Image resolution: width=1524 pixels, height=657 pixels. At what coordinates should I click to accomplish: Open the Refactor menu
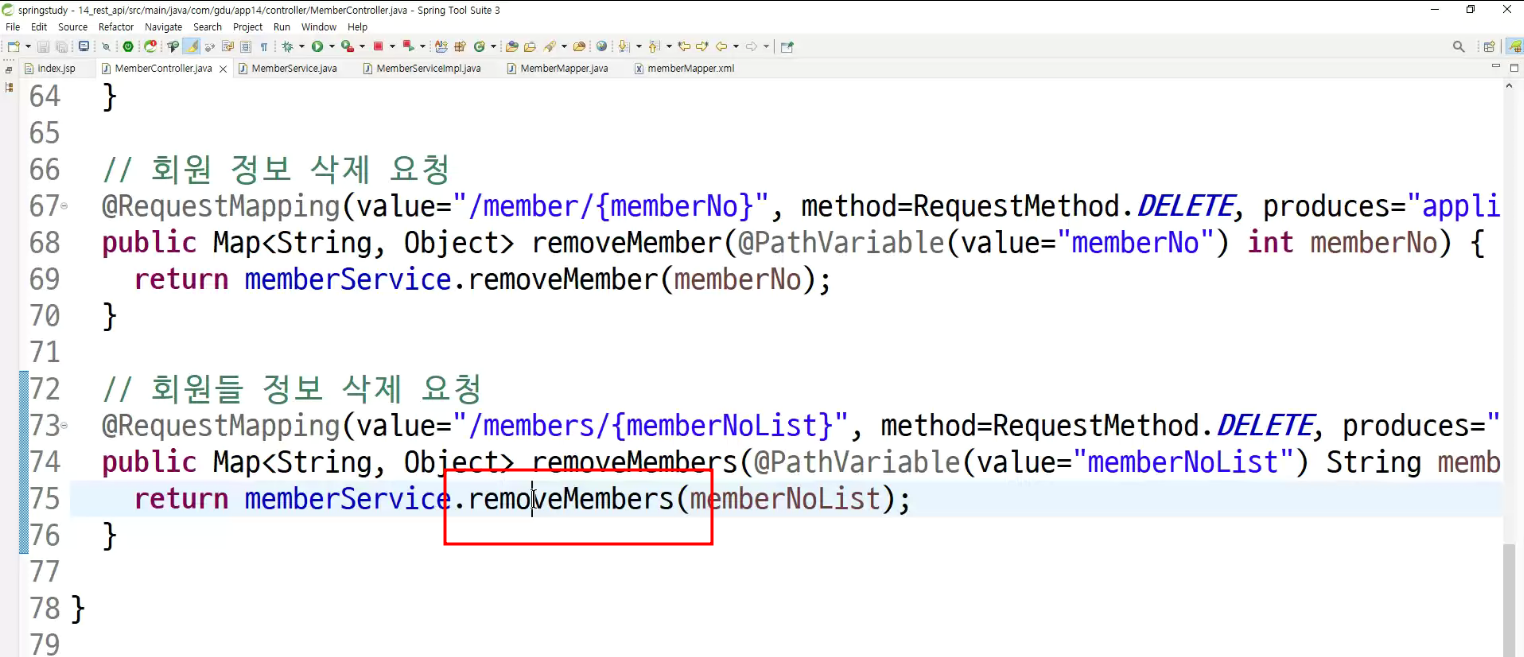coord(116,27)
